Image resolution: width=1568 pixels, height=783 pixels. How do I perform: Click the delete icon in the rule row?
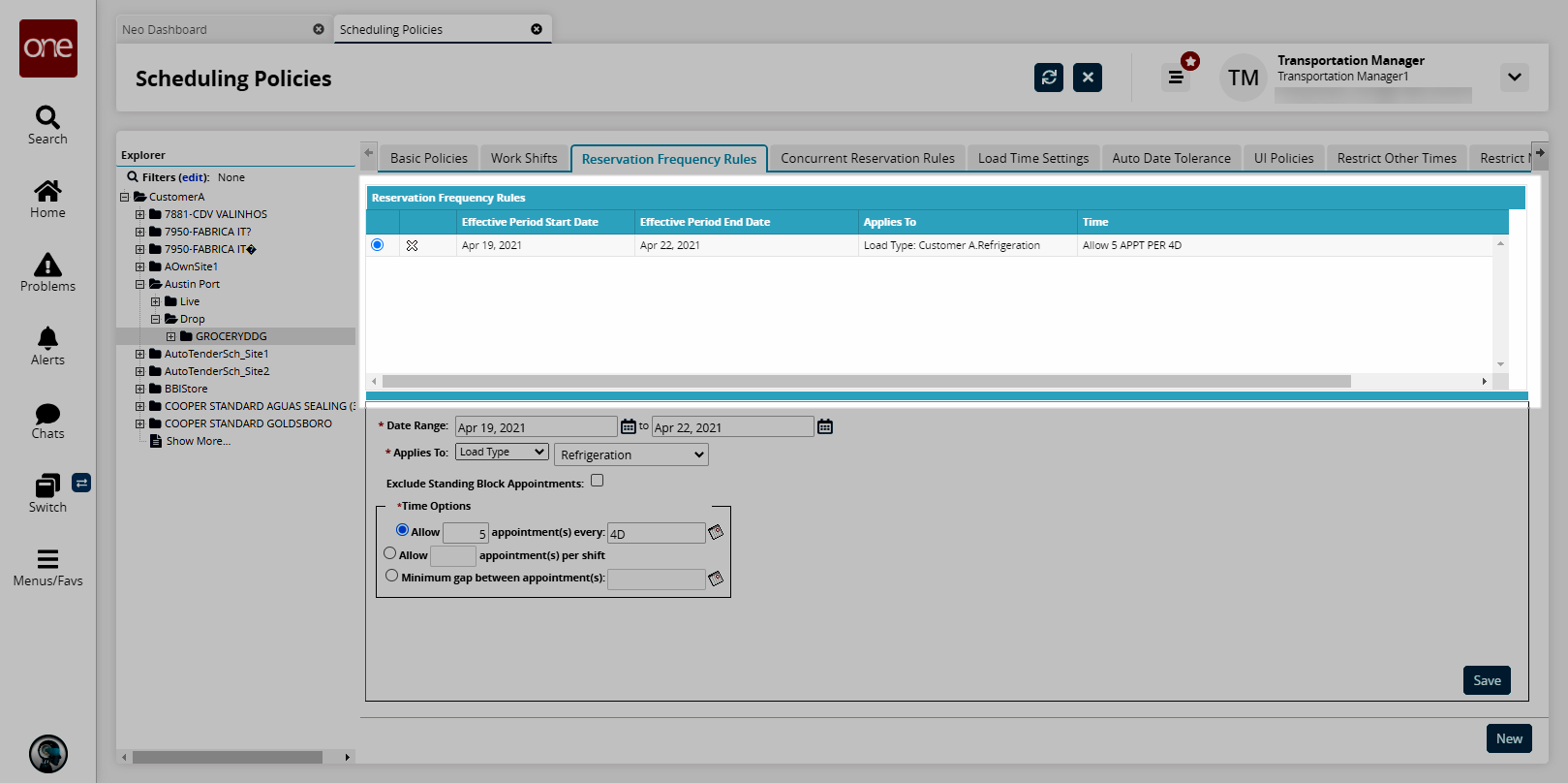[x=412, y=246]
